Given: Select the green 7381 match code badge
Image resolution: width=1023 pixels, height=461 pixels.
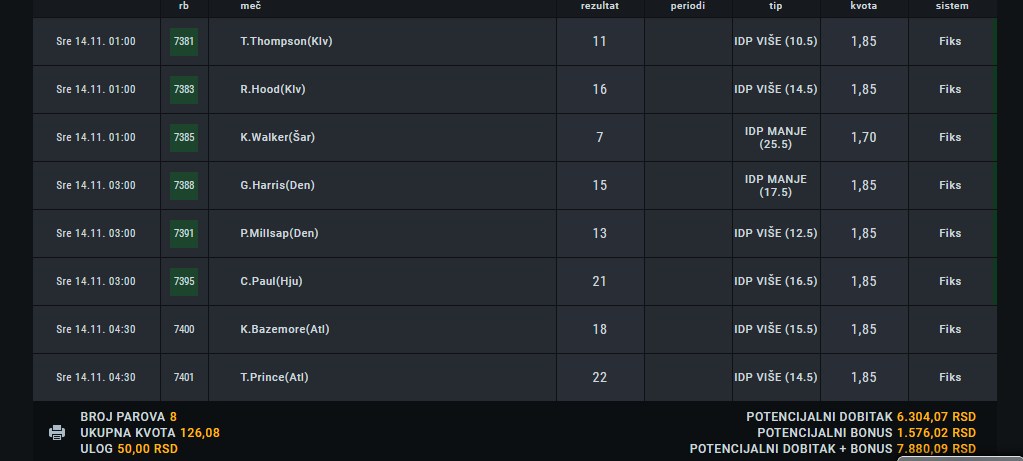Looking at the screenshot, I should pyautogui.click(x=184, y=42).
